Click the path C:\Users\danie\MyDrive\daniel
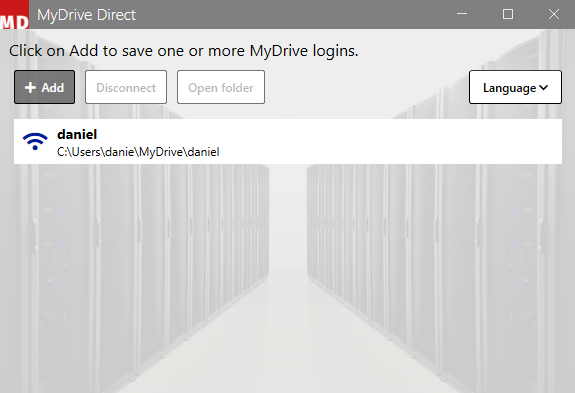575x393 pixels. click(138, 152)
